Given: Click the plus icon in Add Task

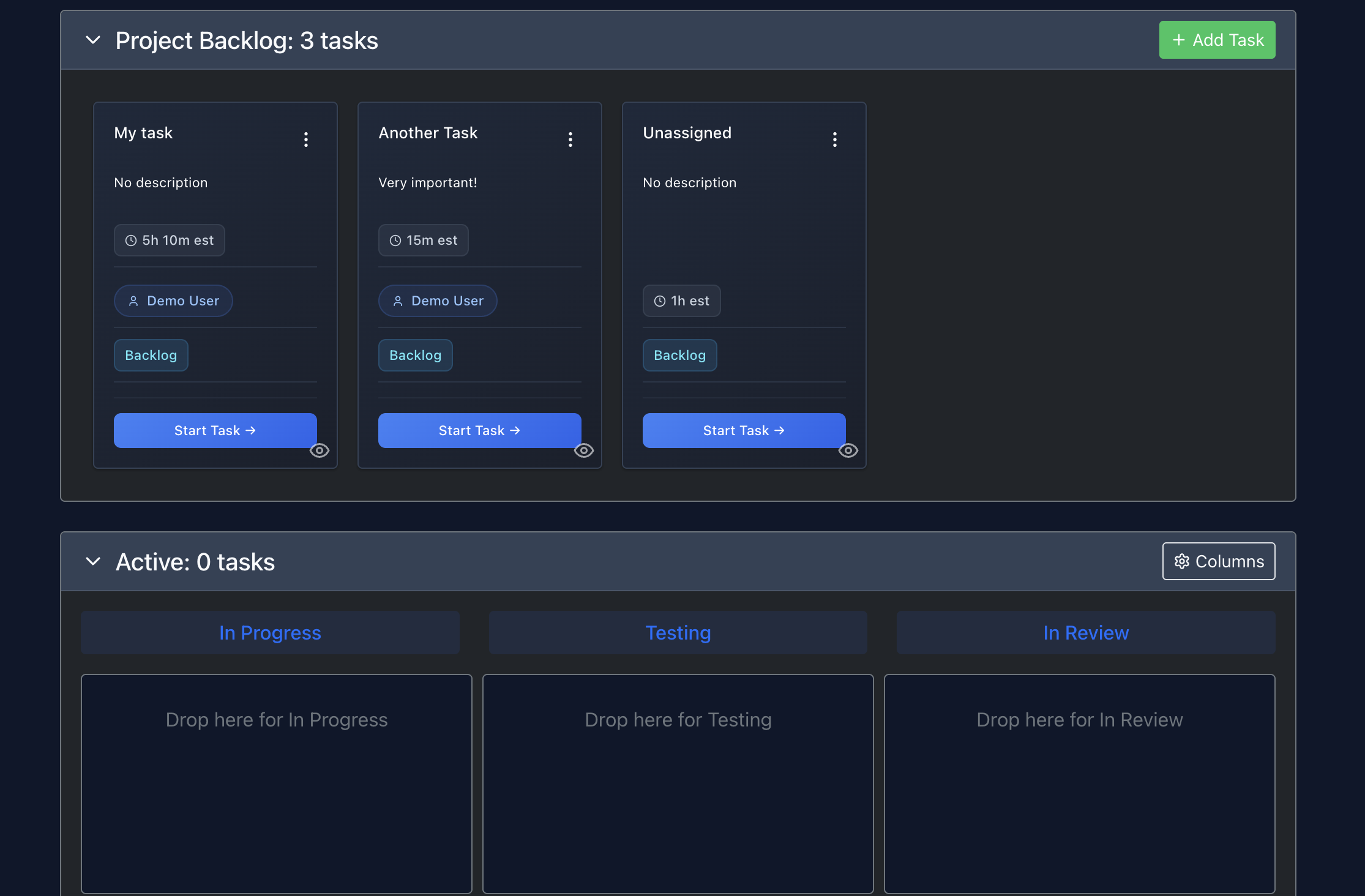Looking at the screenshot, I should click(x=1178, y=39).
